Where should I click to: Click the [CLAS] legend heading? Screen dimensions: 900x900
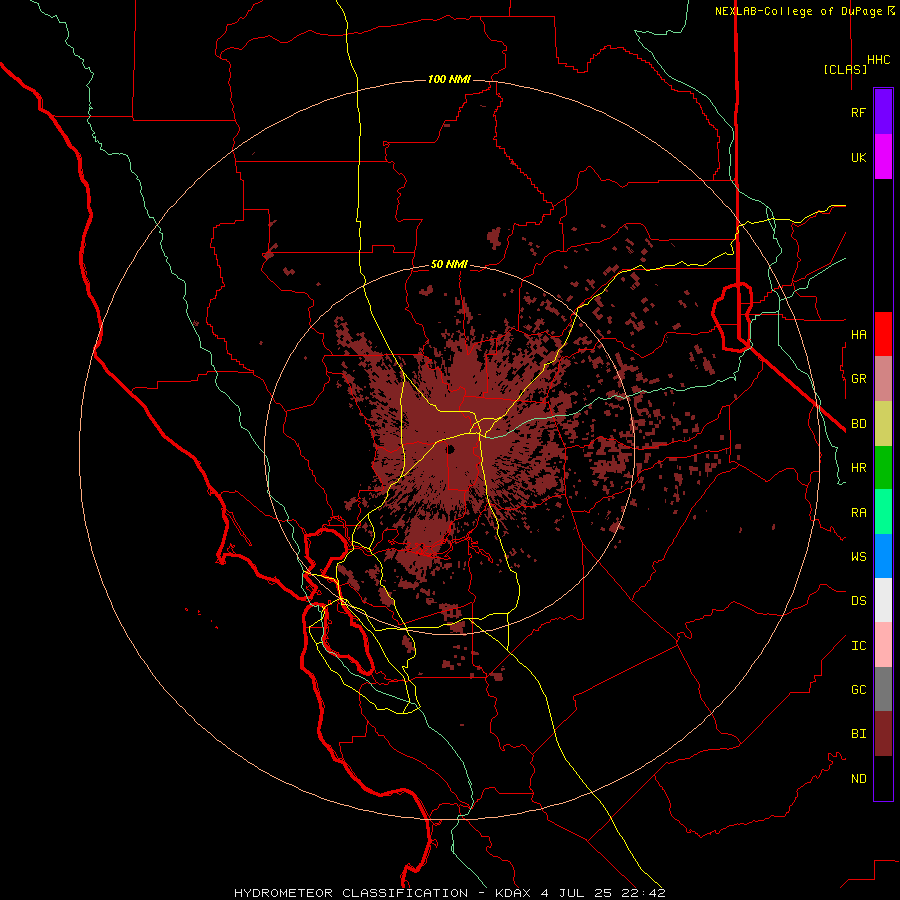845,69
